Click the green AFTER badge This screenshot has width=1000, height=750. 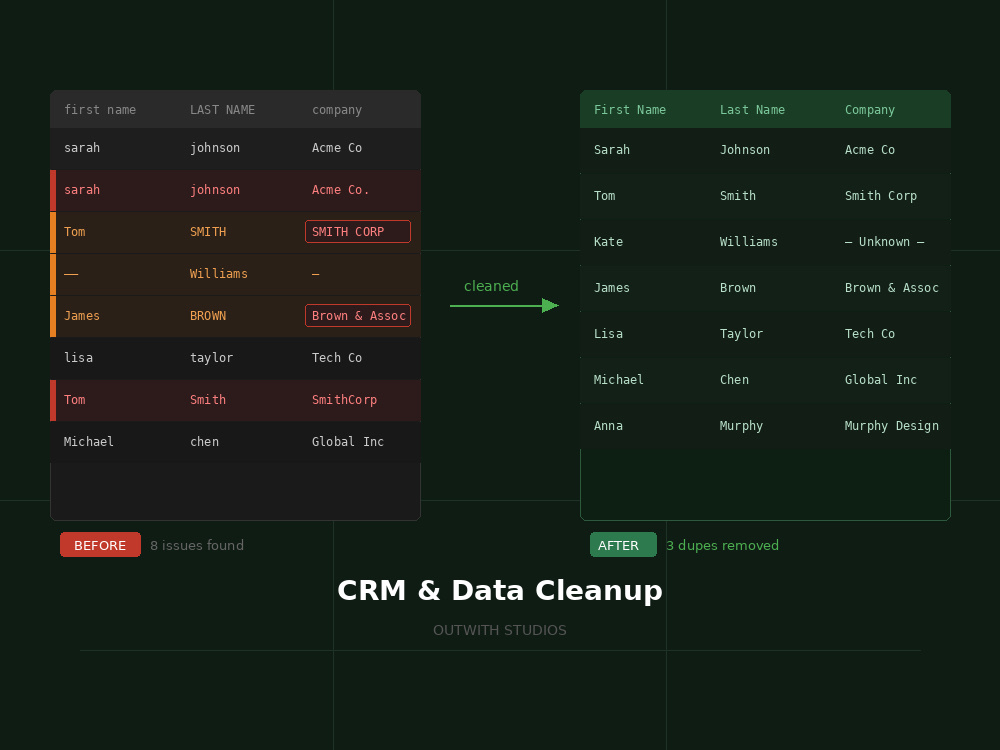pos(623,545)
